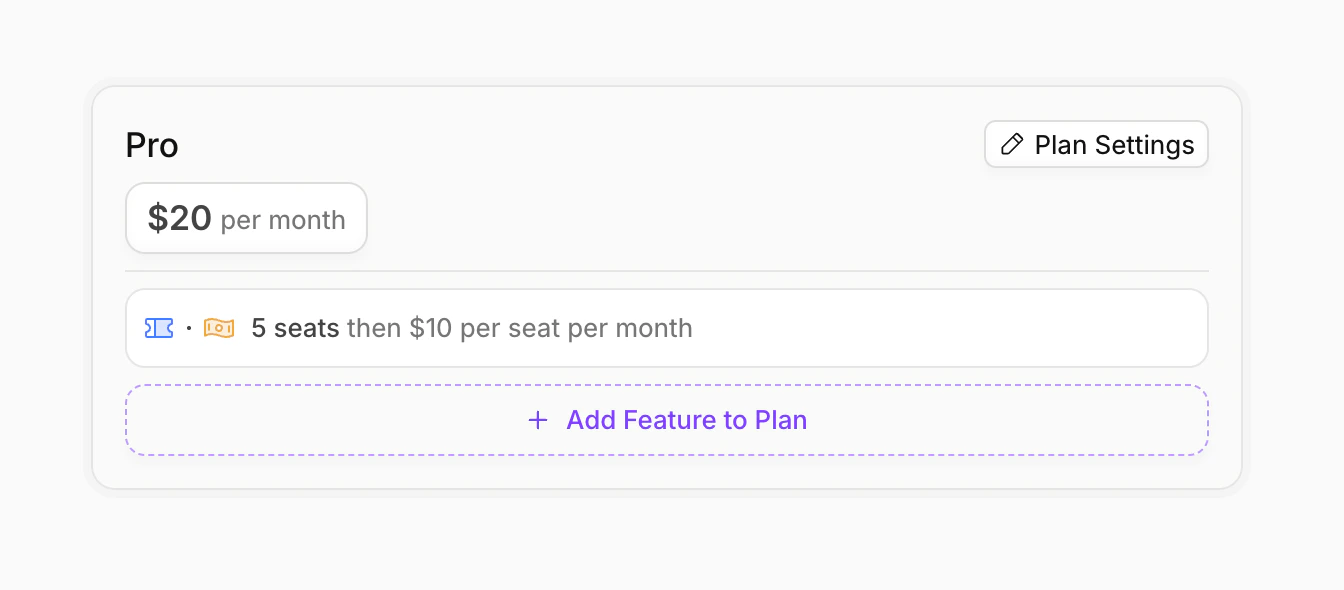The width and height of the screenshot is (1344, 590).
Task: Click the orange banknote price icon
Action: pos(219,328)
